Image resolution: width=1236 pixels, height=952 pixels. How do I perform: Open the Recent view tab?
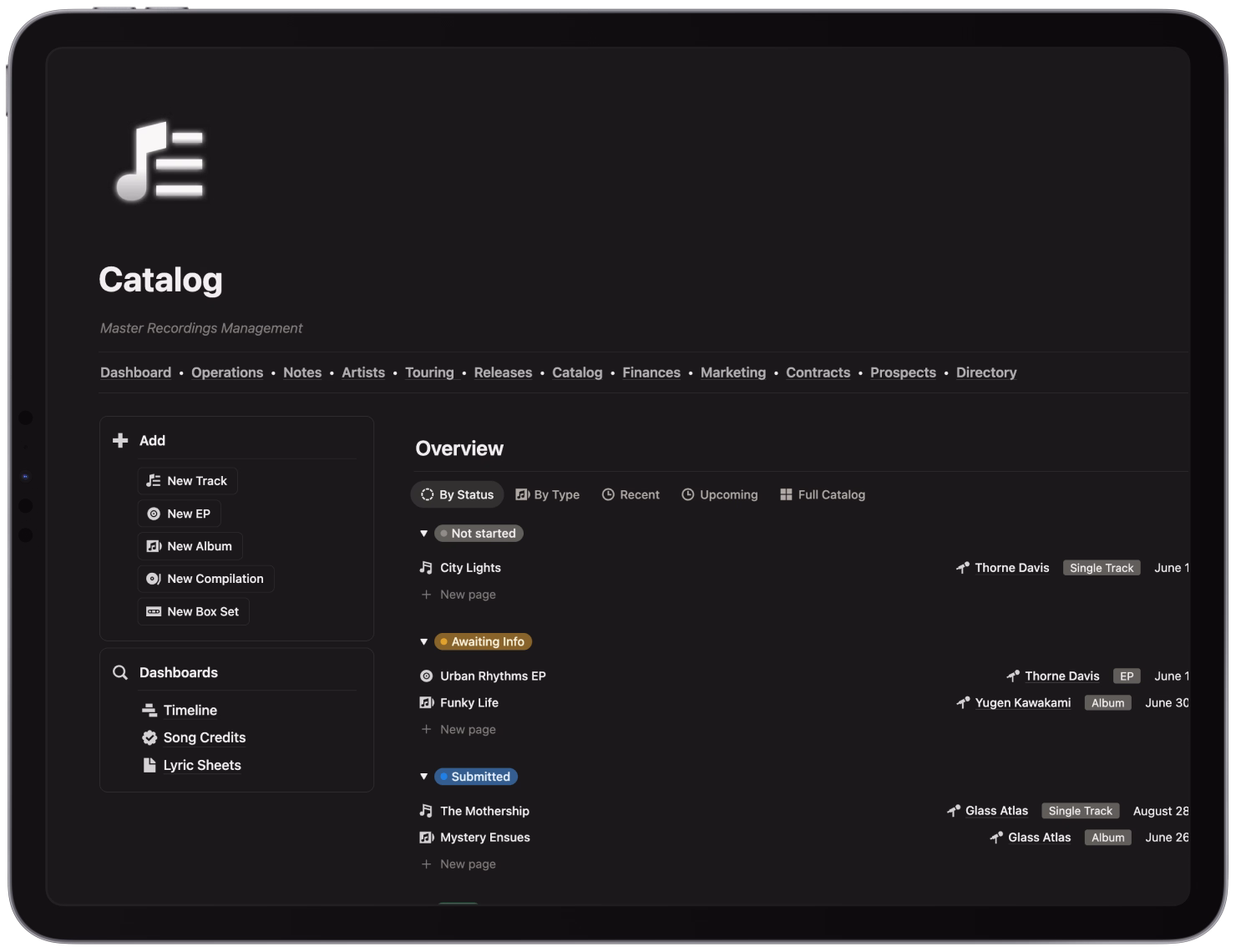point(631,494)
